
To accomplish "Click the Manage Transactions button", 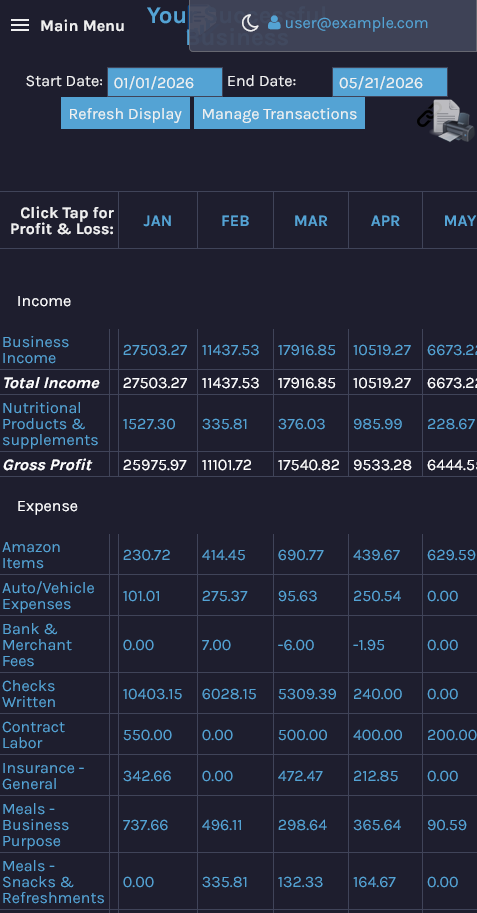I will (x=280, y=114).
